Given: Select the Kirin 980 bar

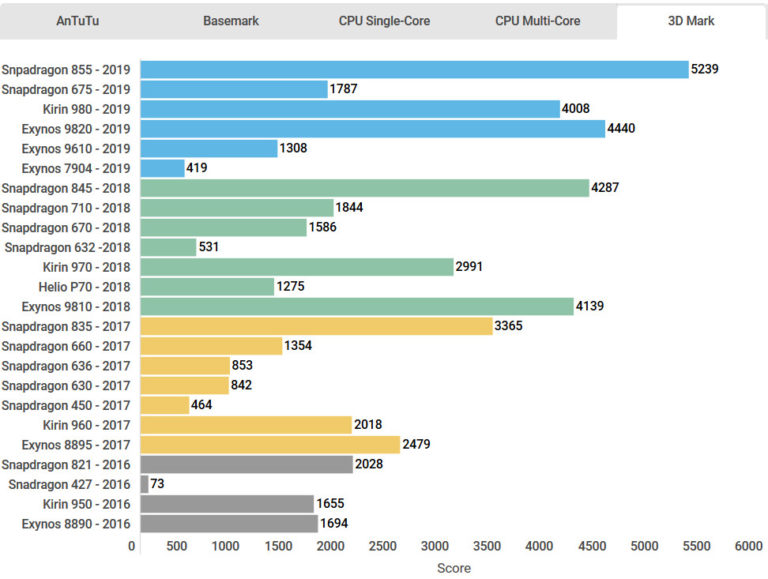Looking at the screenshot, I should pos(350,108).
